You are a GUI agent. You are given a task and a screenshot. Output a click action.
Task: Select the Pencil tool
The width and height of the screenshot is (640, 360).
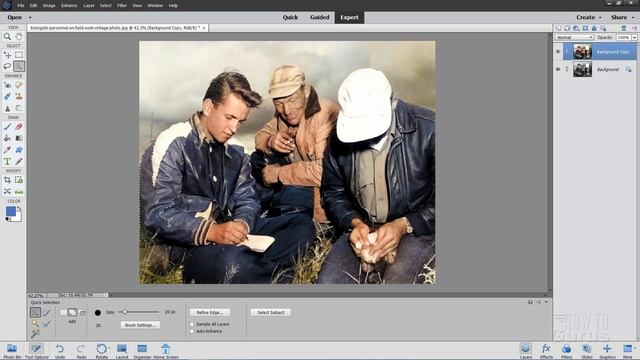point(19,161)
